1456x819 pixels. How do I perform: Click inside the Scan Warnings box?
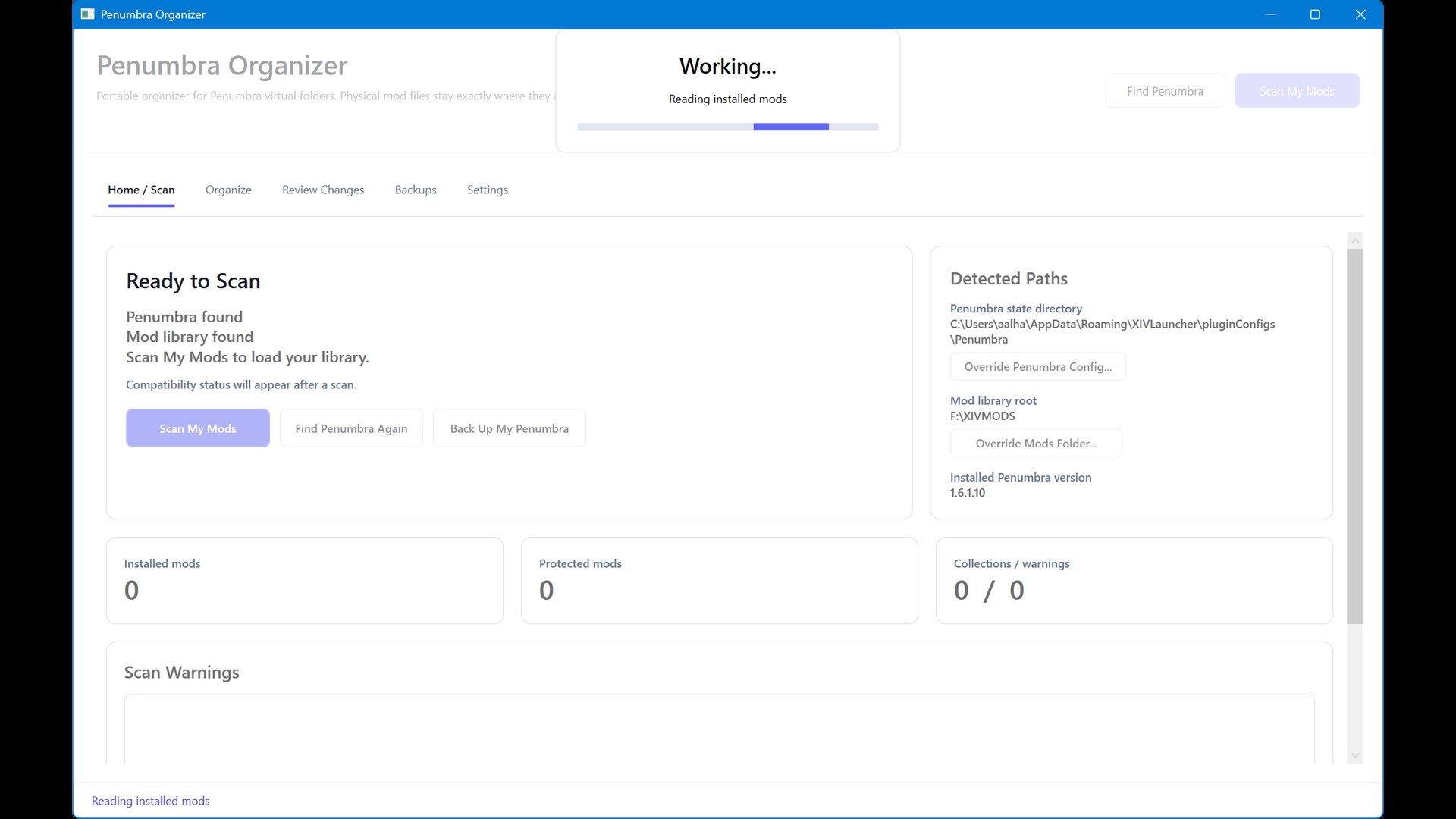pos(719,729)
